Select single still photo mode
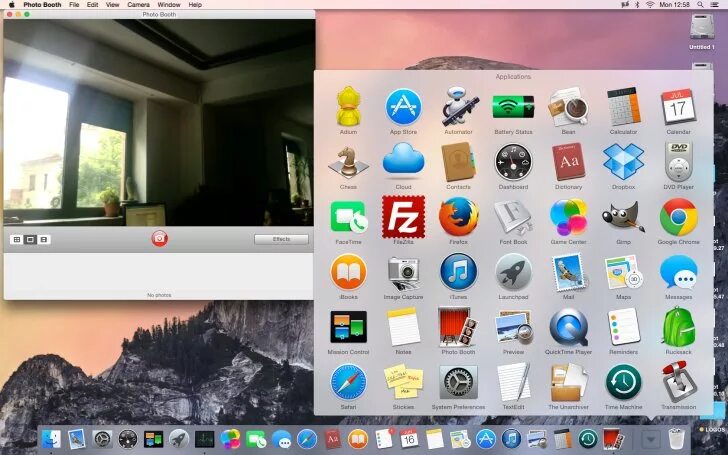728x455 pixels. coord(30,240)
